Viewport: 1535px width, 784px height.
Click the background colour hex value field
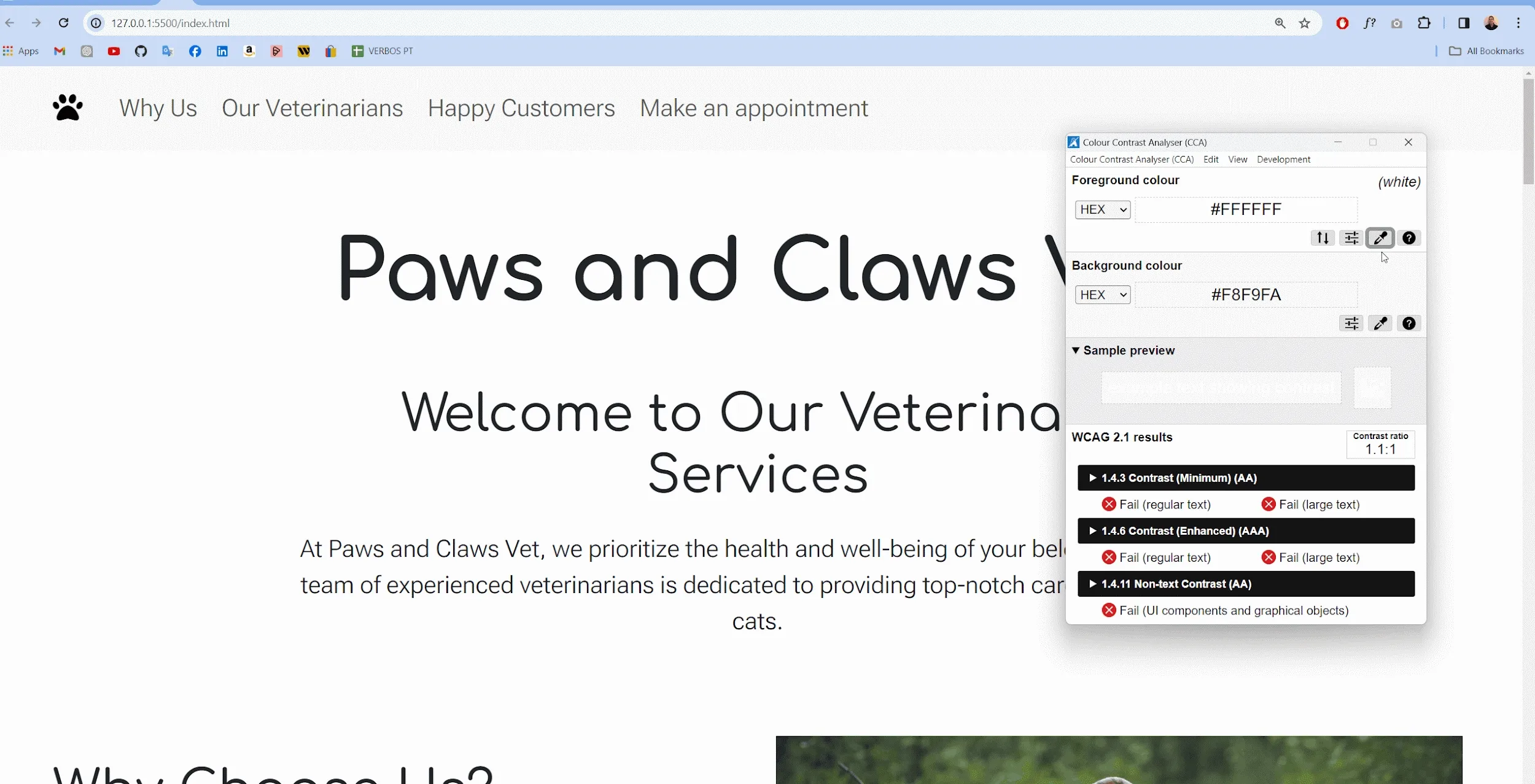1246,294
